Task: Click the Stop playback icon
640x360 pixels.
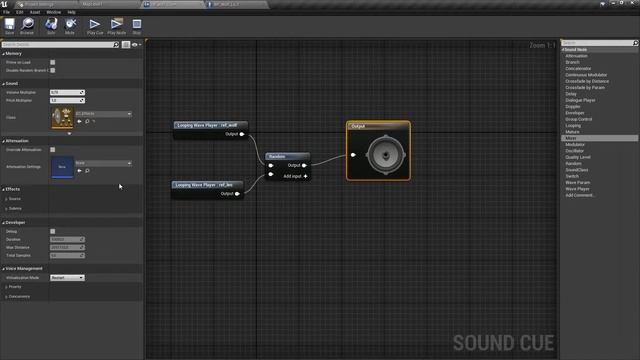Action: tap(137, 24)
